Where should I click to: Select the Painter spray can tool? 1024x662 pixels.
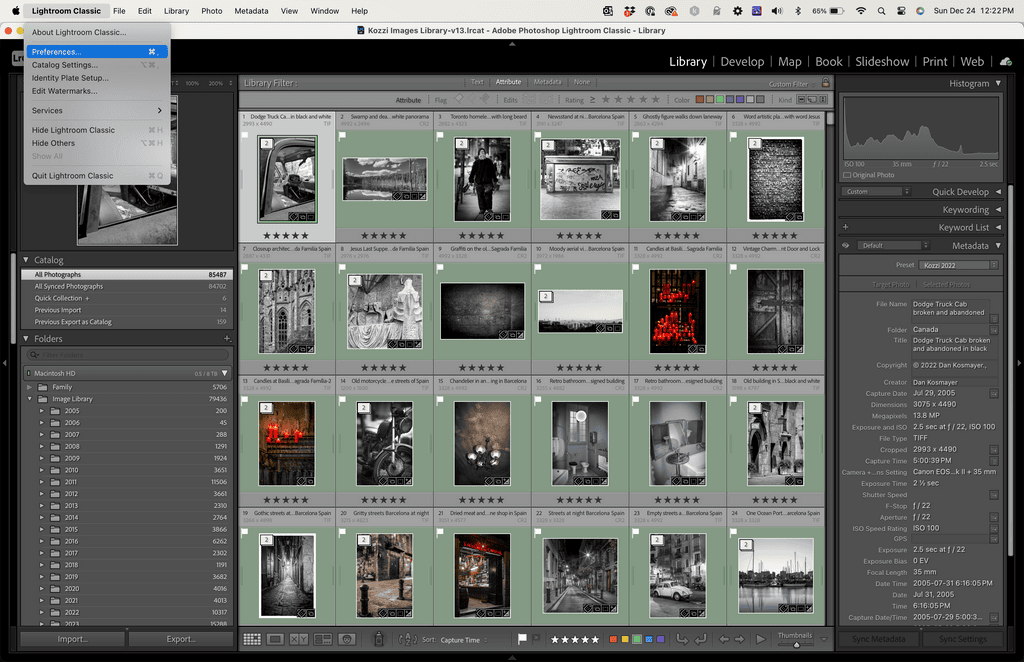click(379, 639)
